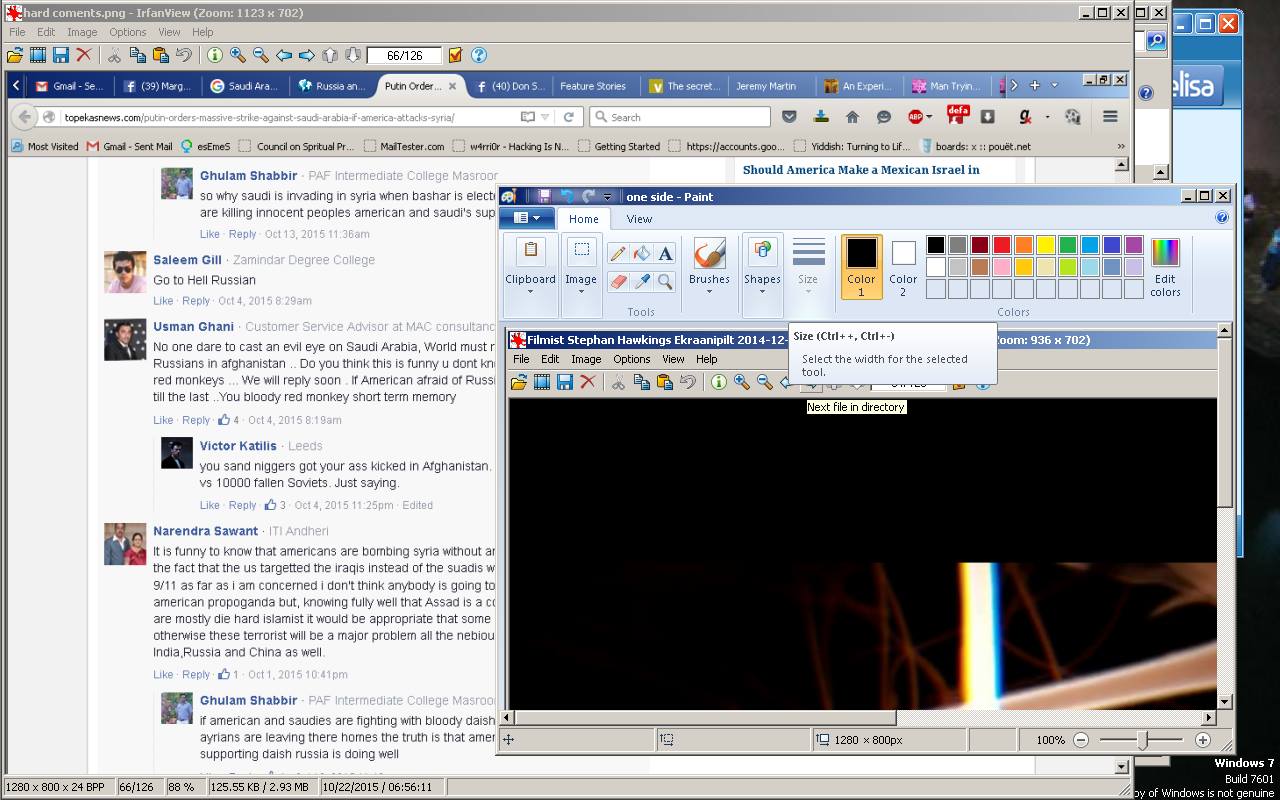Screen dimensions: 1280x800
Task: Save icon in top IrfanView toolbar
Action: [61, 55]
